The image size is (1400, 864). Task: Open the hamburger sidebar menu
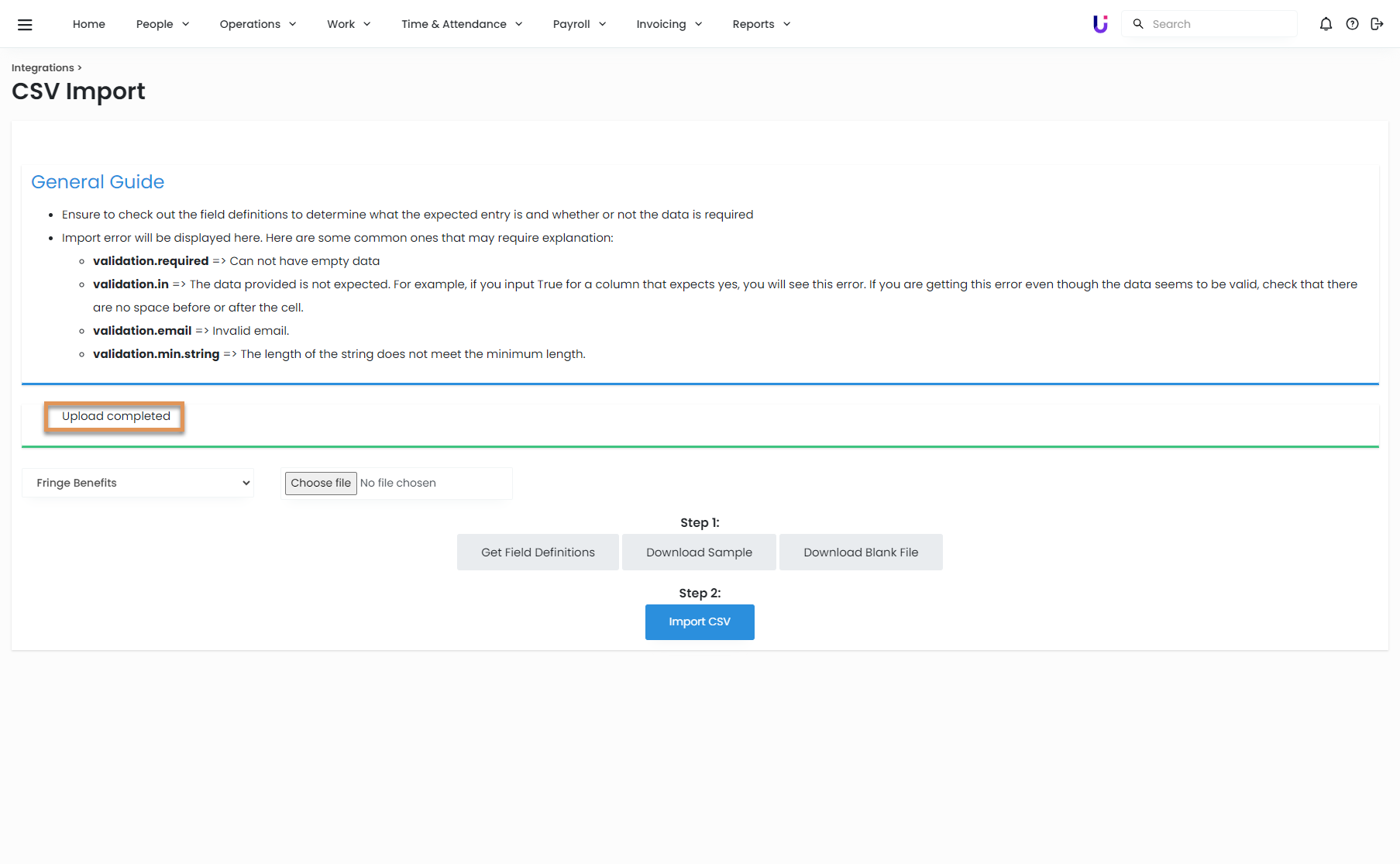pyautogui.click(x=25, y=25)
